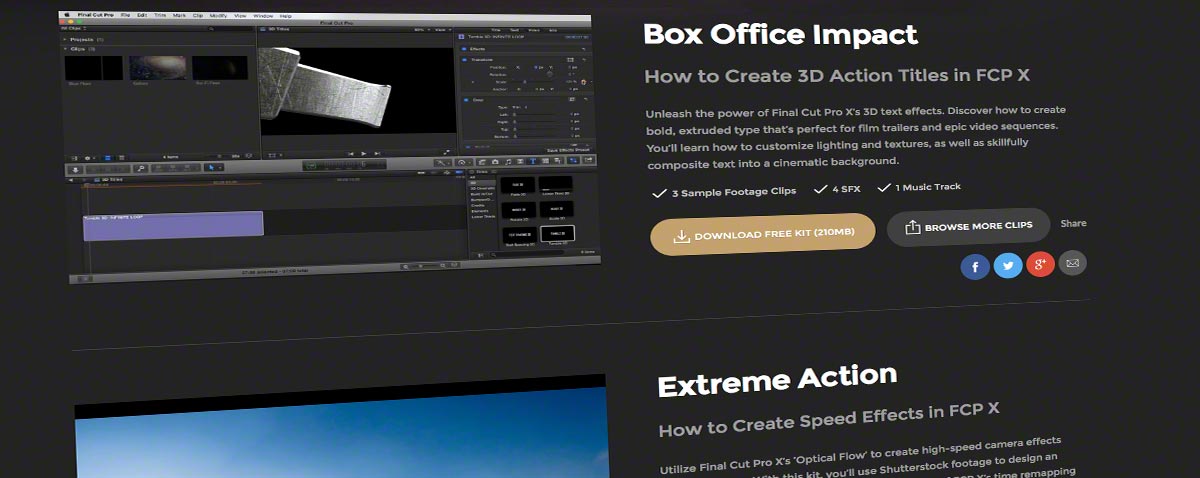Click the next frame button under viewer
The image size is (1200, 478).
[377, 154]
